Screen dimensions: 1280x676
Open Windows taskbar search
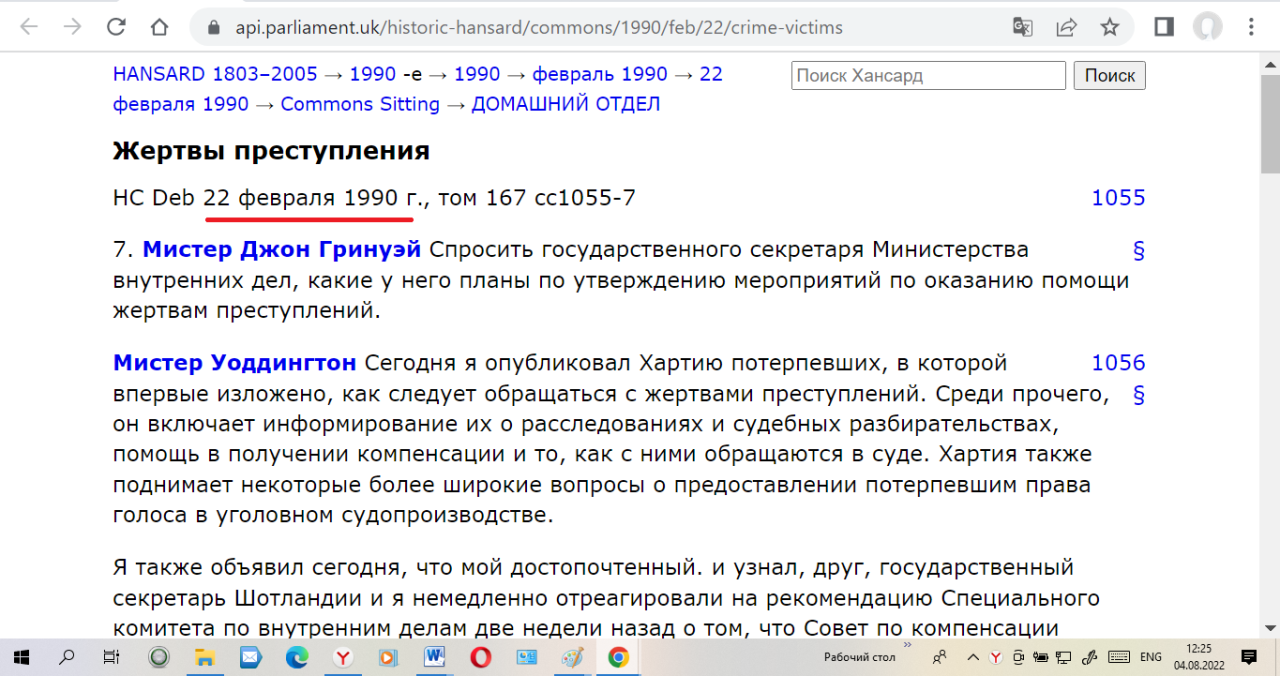tap(66, 657)
